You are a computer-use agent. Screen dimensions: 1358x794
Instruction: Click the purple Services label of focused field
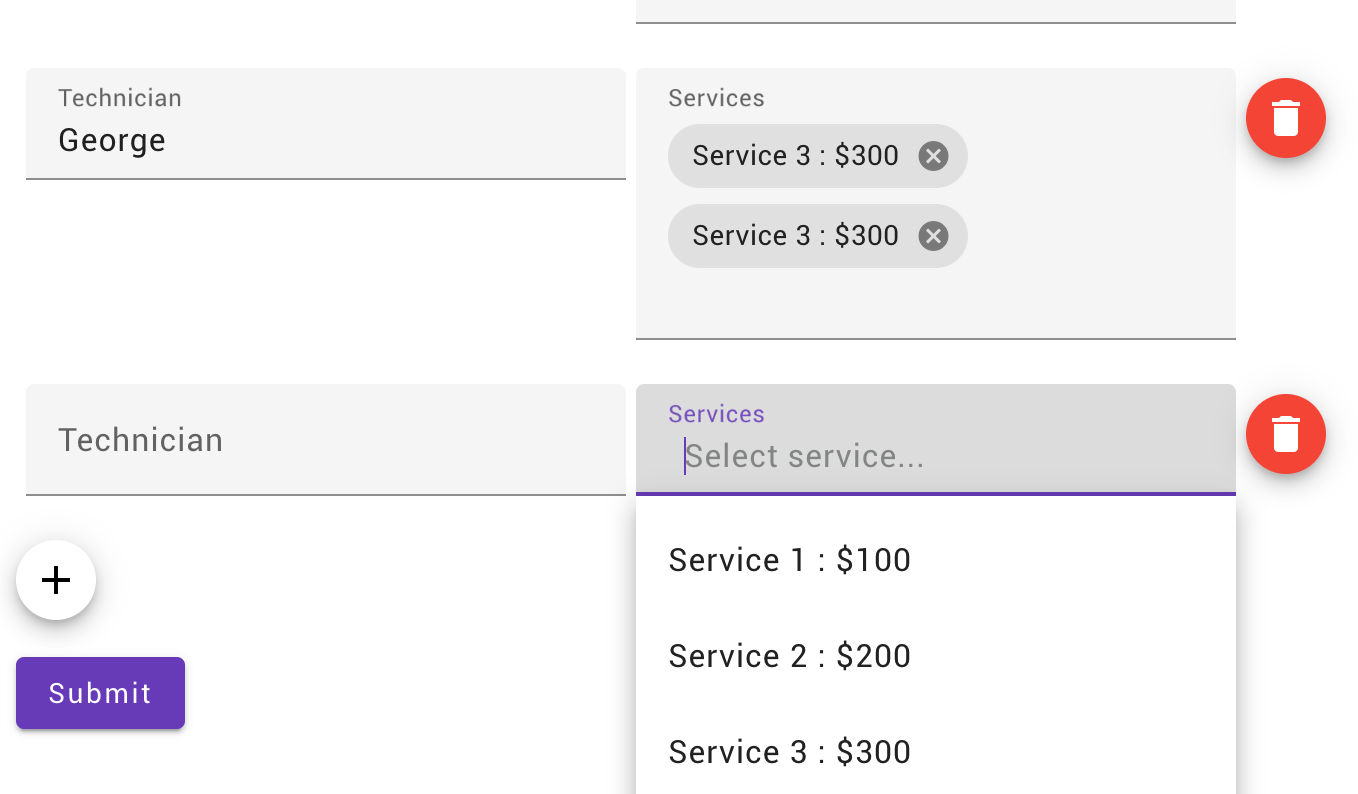(716, 414)
